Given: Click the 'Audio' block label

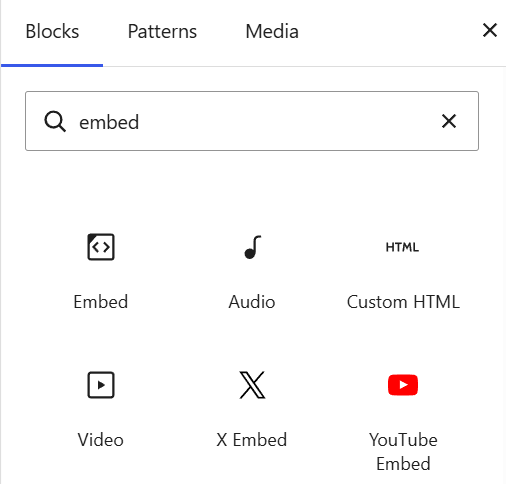Looking at the screenshot, I should pos(252,302).
